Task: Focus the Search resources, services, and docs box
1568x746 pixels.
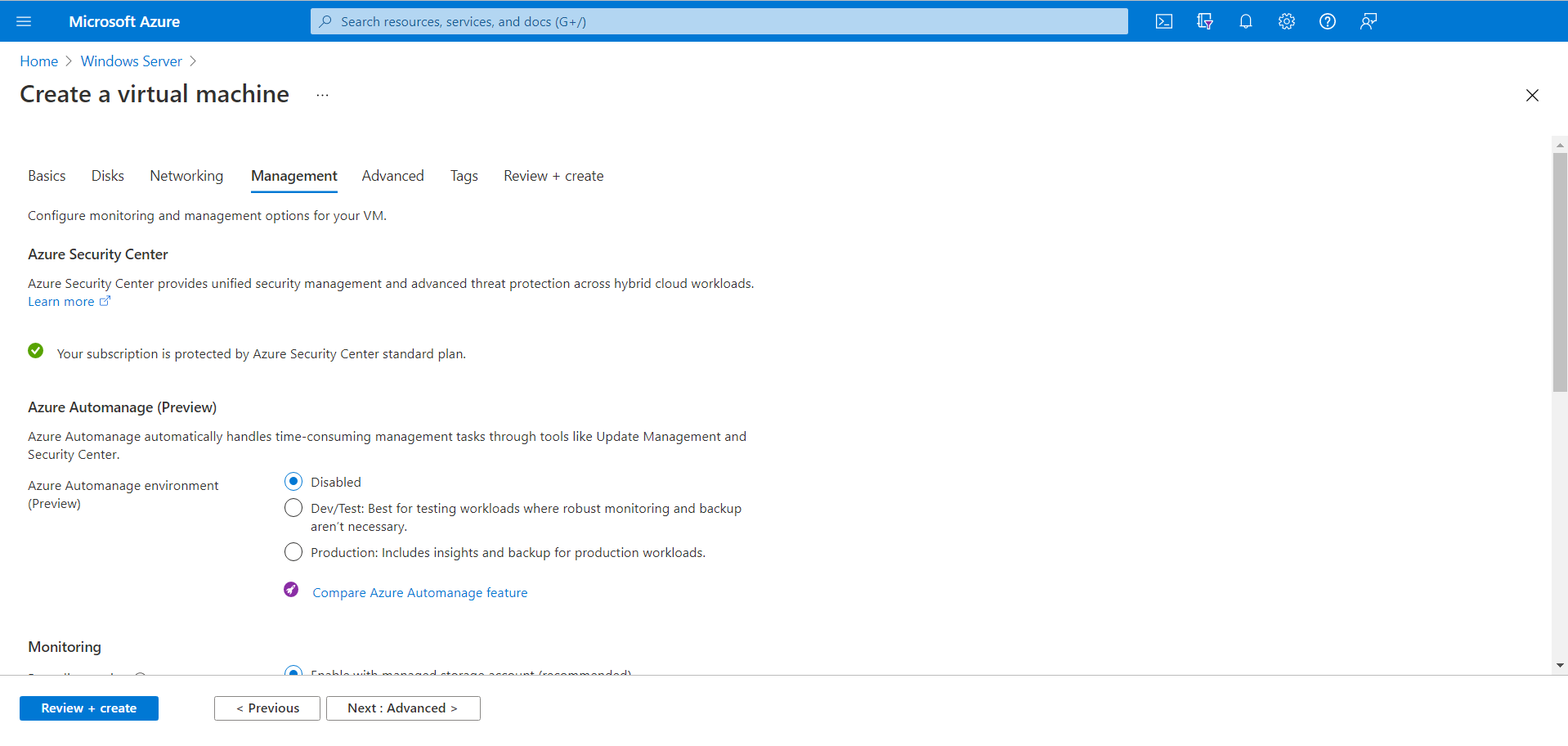Action: [x=719, y=21]
